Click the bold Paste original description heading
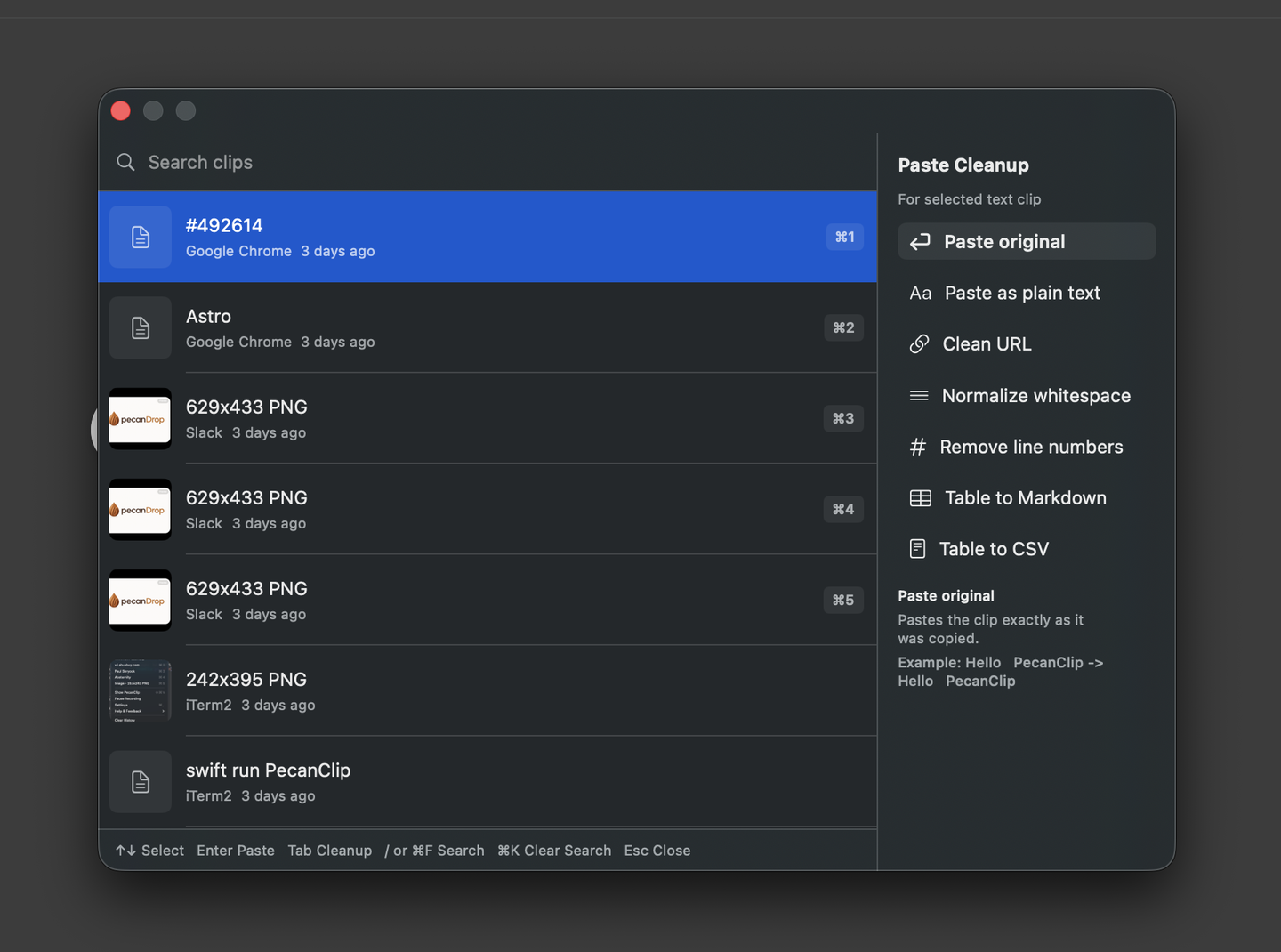Viewport: 1281px width, 952px height. pos(946,596)
